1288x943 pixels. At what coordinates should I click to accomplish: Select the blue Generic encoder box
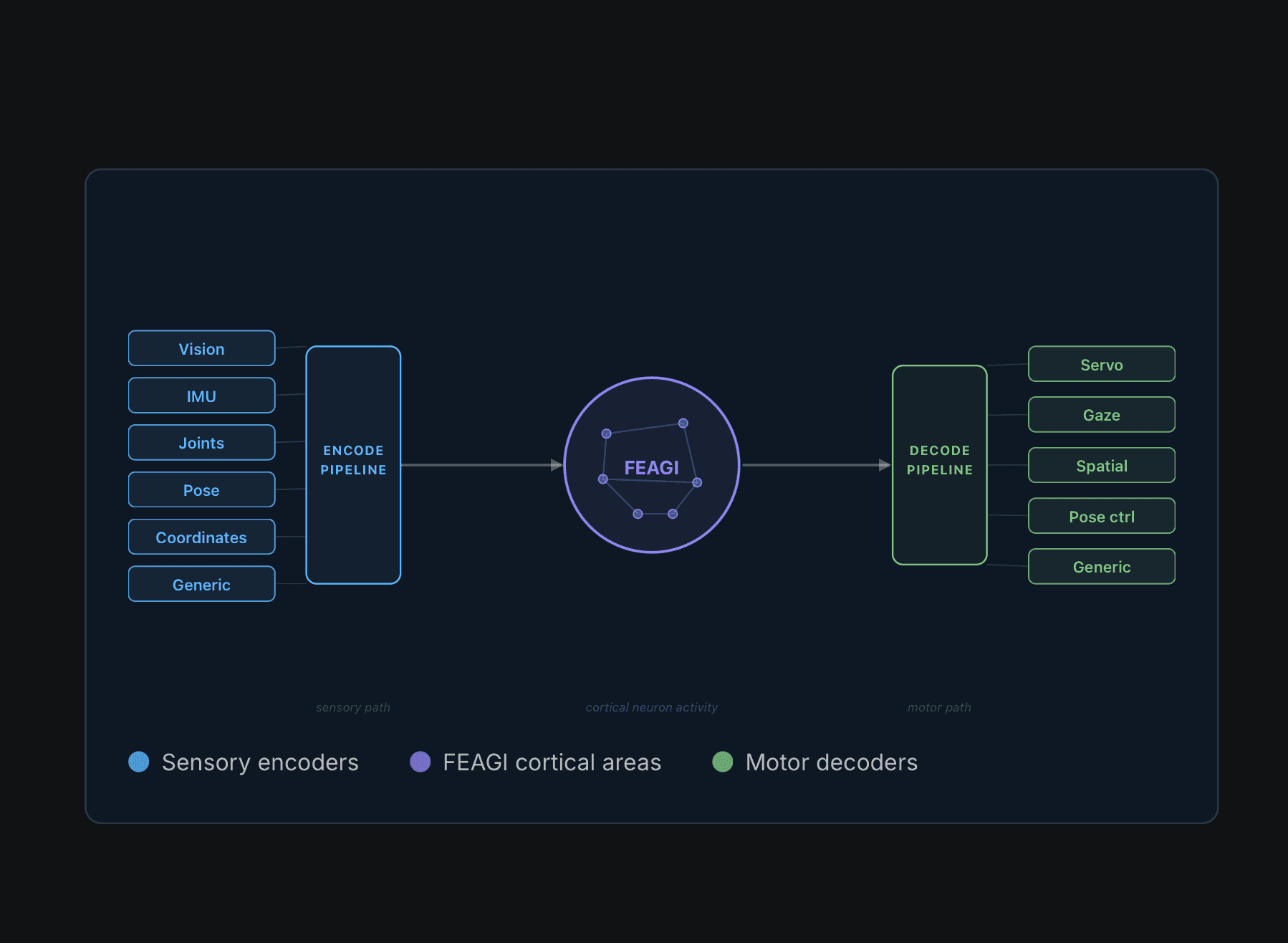pos(201,585)
